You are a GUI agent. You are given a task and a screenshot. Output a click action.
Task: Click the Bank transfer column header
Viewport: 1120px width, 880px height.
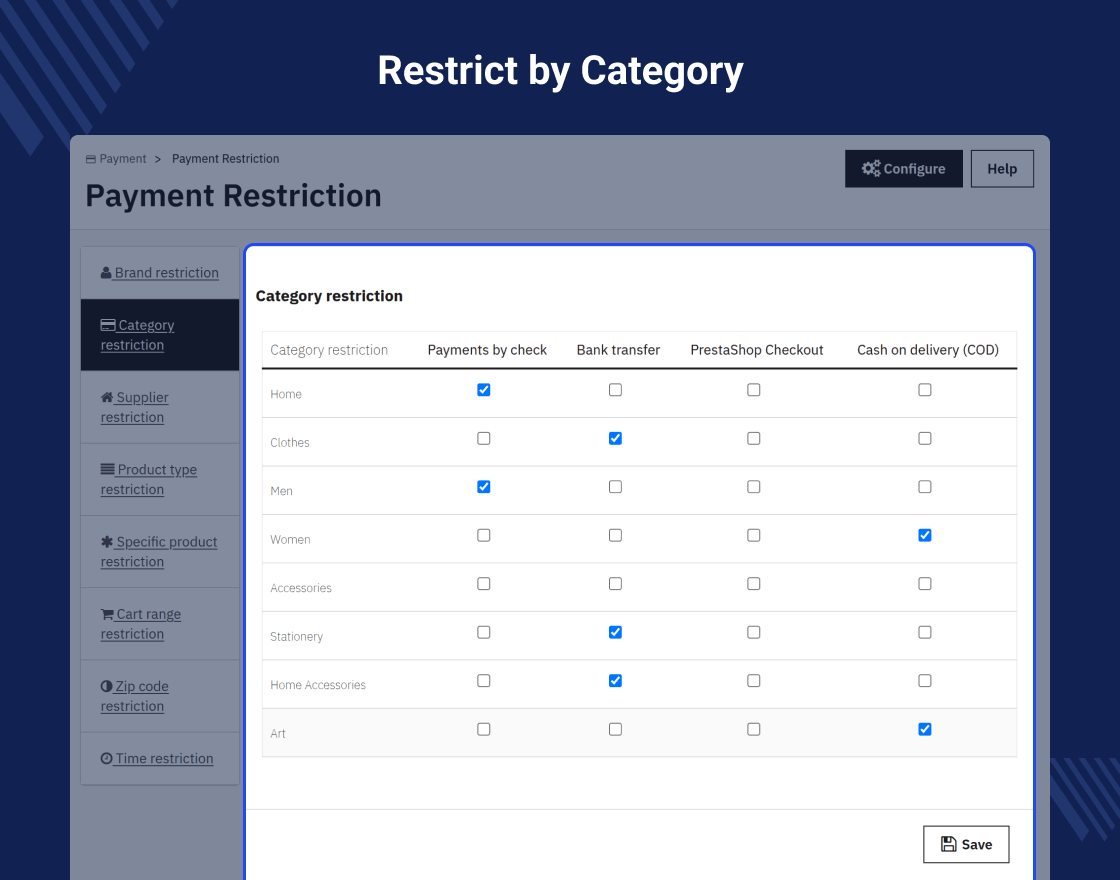pyautogui.click(x=618, y=350)
